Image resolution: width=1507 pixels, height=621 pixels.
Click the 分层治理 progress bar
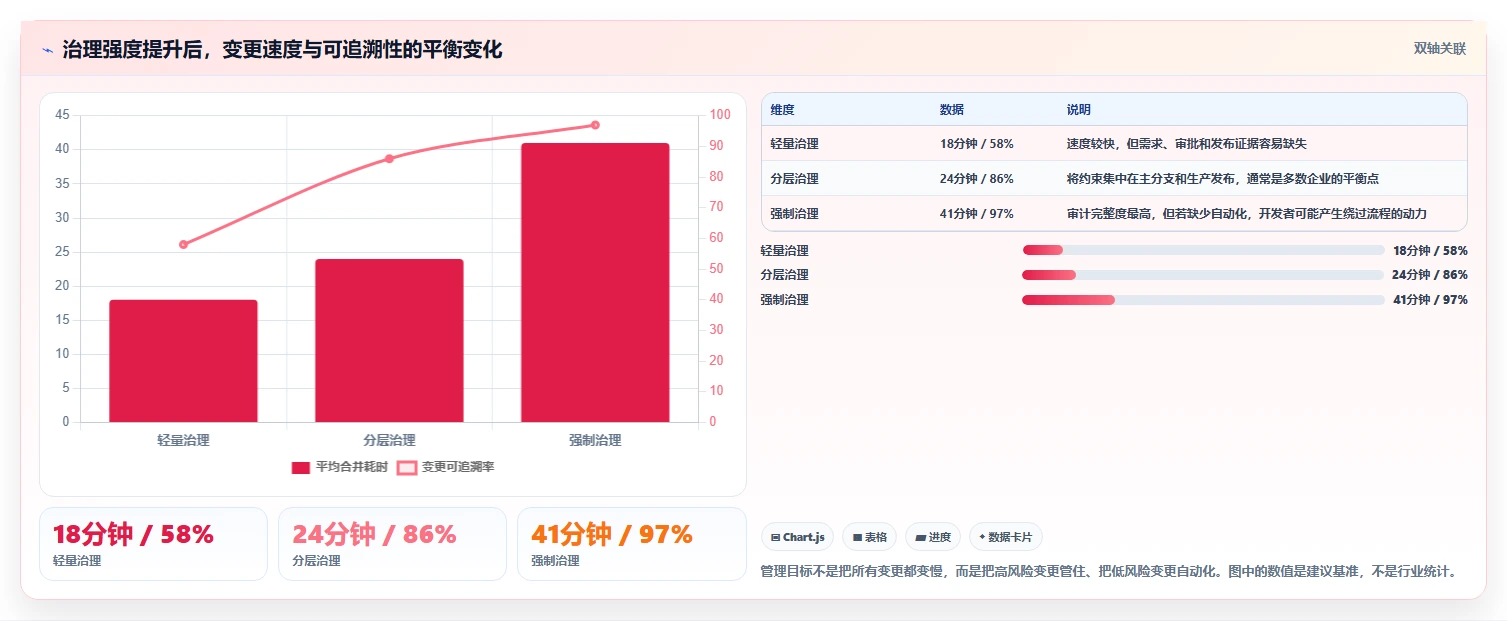(x=1203, y=275)
